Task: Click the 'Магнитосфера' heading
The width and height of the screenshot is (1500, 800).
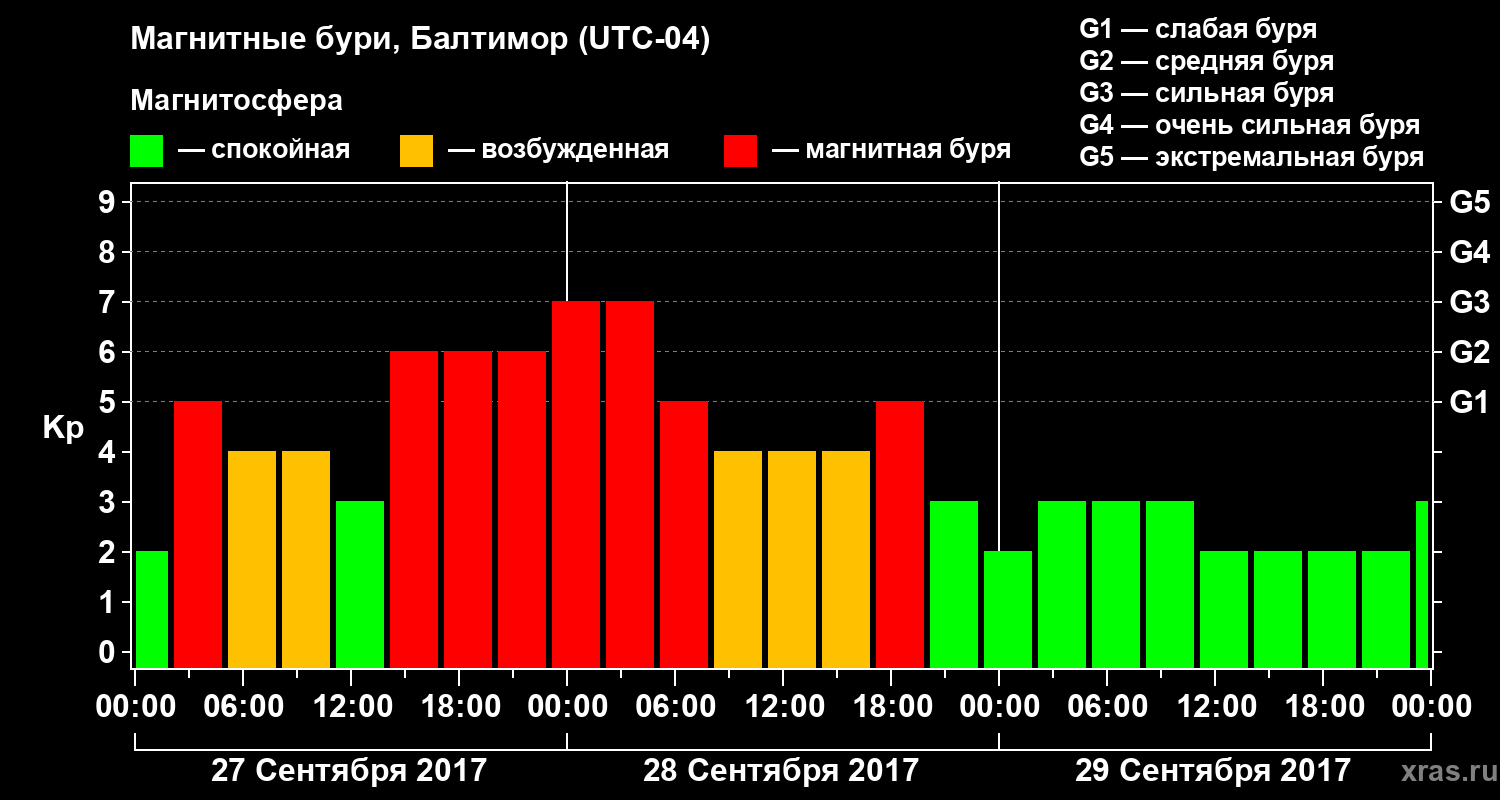Action: tap(236, 101)
